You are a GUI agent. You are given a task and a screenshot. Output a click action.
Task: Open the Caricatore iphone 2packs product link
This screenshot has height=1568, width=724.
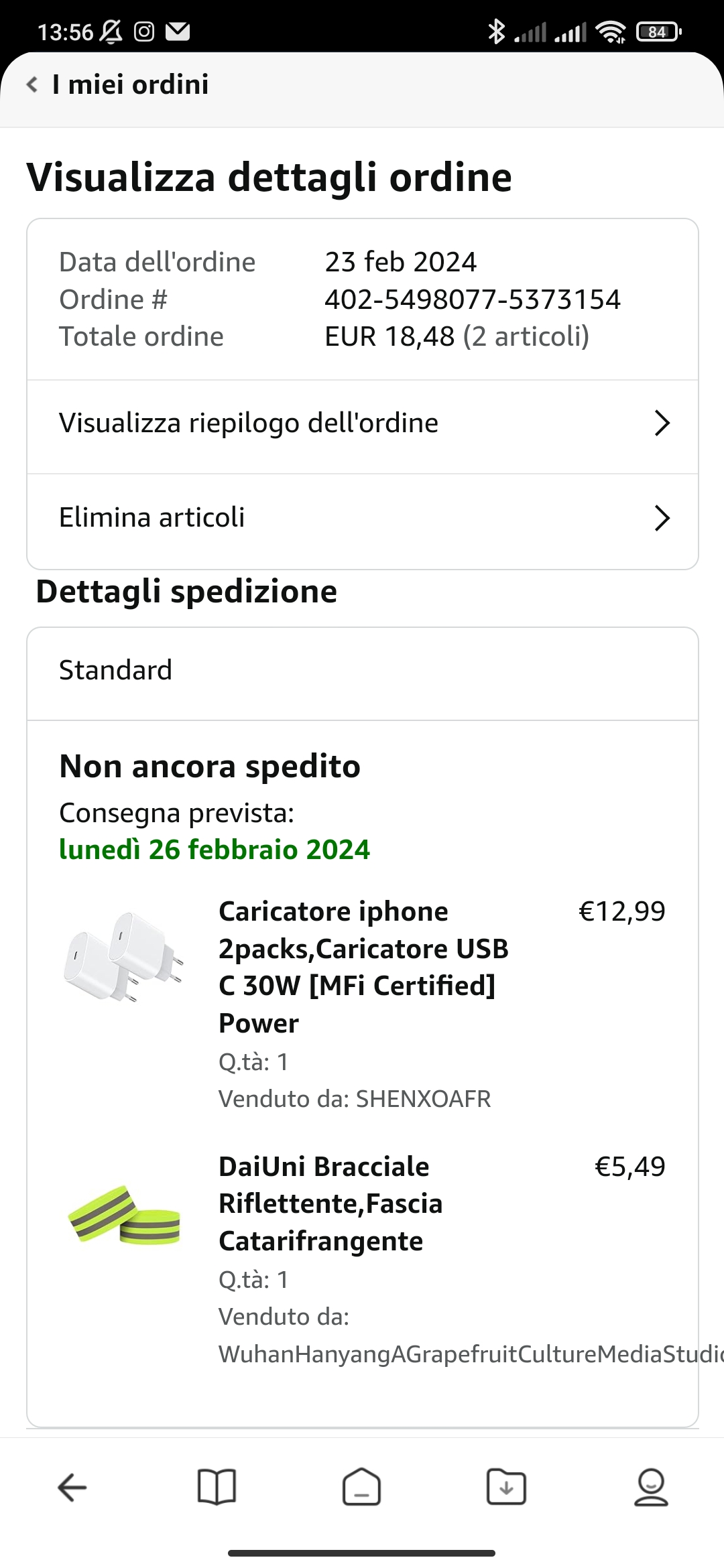tap(363, 966)
